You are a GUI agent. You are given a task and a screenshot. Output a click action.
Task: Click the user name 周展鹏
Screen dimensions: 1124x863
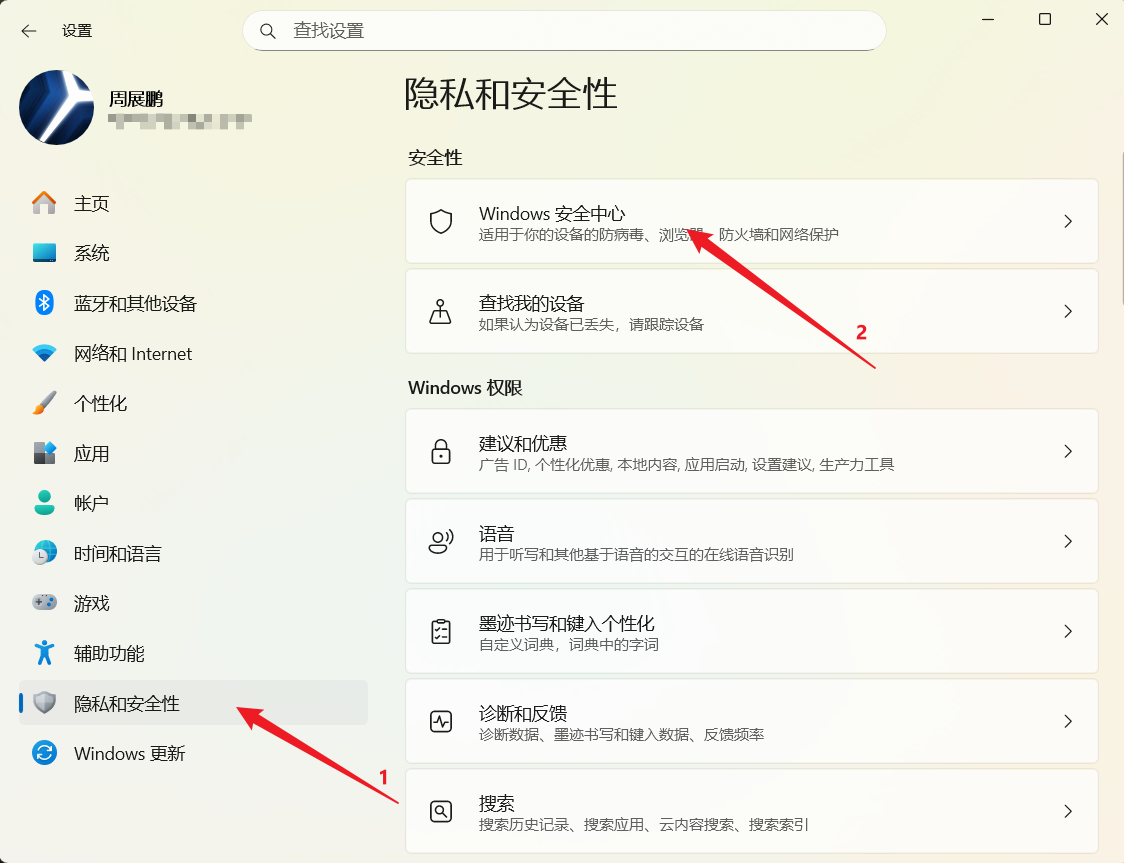(x=136, y=98)
